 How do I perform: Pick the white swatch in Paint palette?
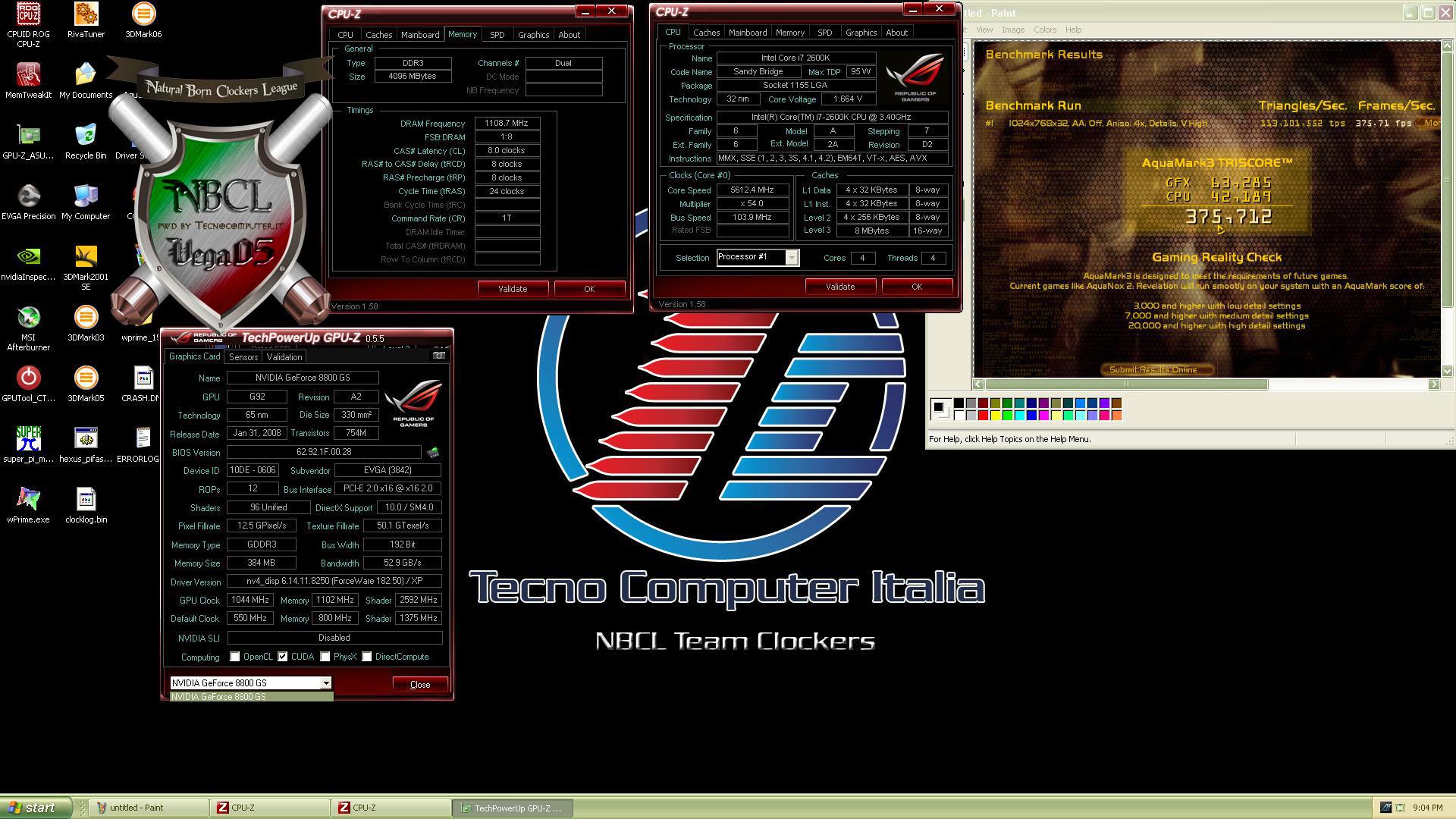[959, 415]
